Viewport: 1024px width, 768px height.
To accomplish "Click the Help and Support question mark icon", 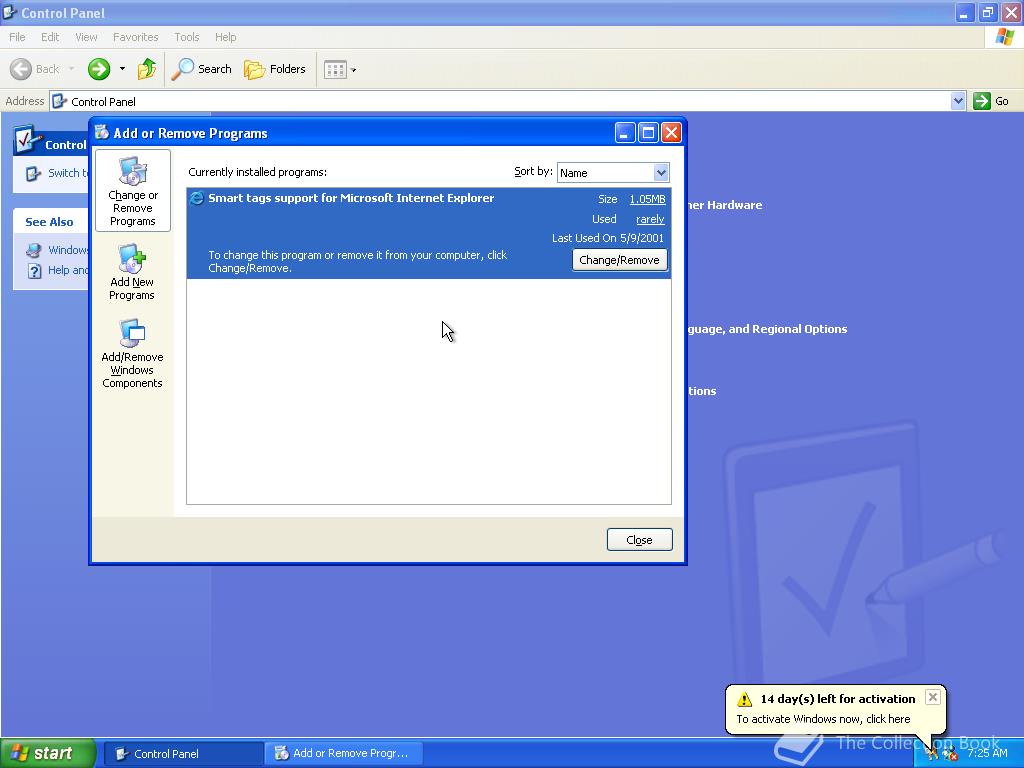I will 35,271.
